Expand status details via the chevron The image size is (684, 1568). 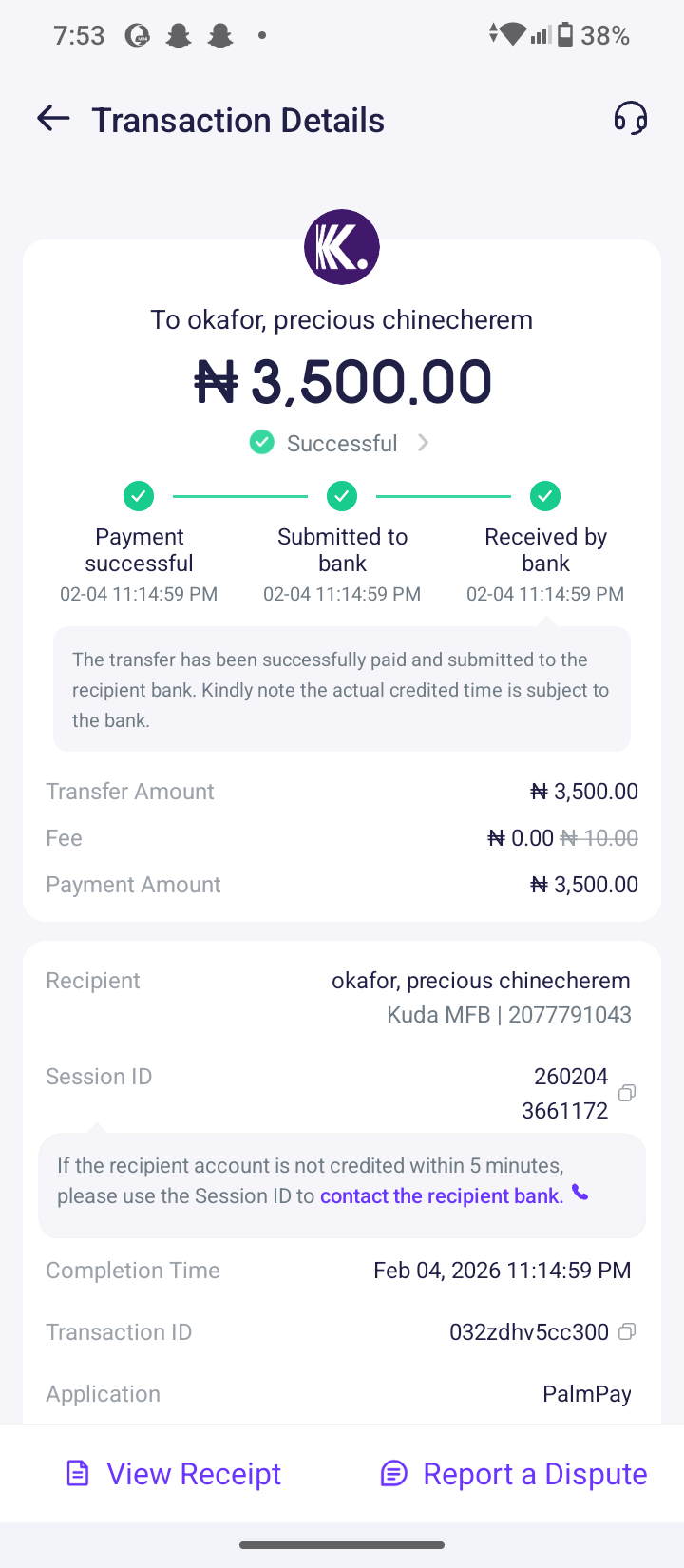click(x=424, y=443)
